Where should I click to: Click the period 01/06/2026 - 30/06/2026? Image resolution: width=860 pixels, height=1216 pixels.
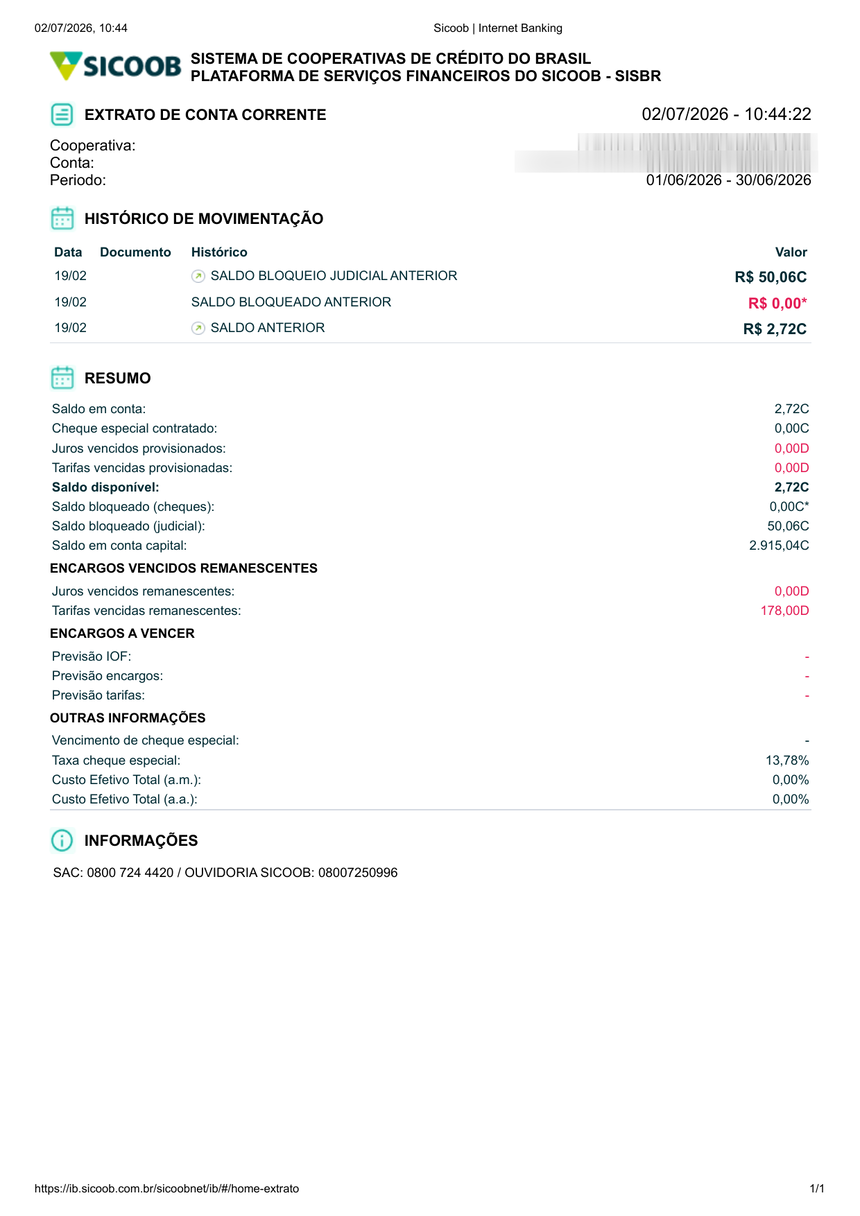pyautogui.click(x=728, y=180)
